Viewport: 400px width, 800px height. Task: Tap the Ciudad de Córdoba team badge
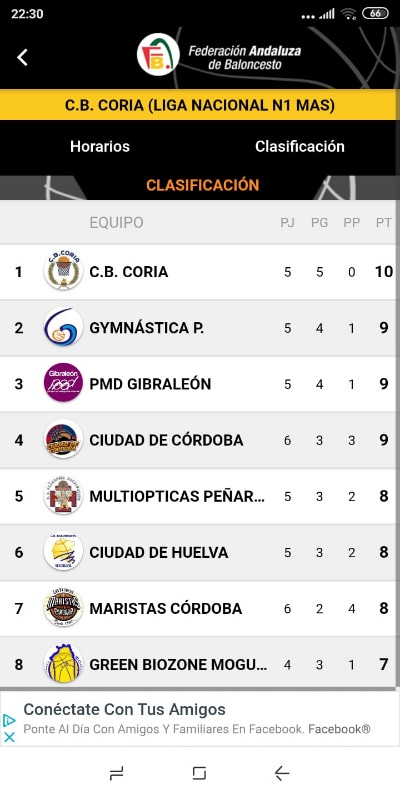[63, 439]
